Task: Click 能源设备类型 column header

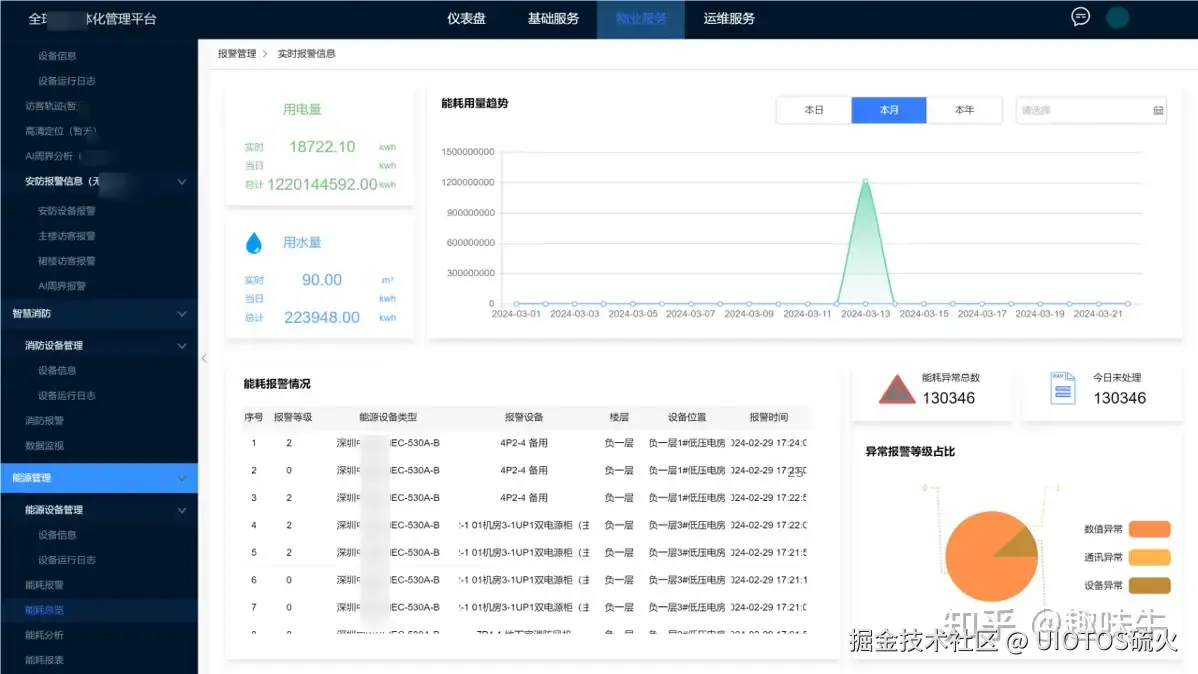Action: tap(388, 417)
